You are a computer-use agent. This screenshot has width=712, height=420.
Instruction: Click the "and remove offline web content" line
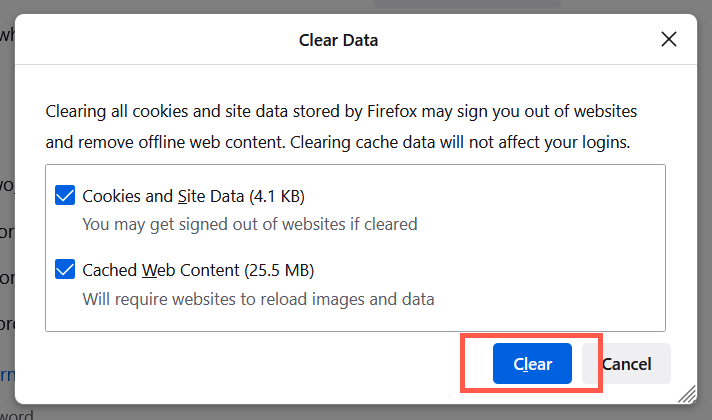pos(337,142)
